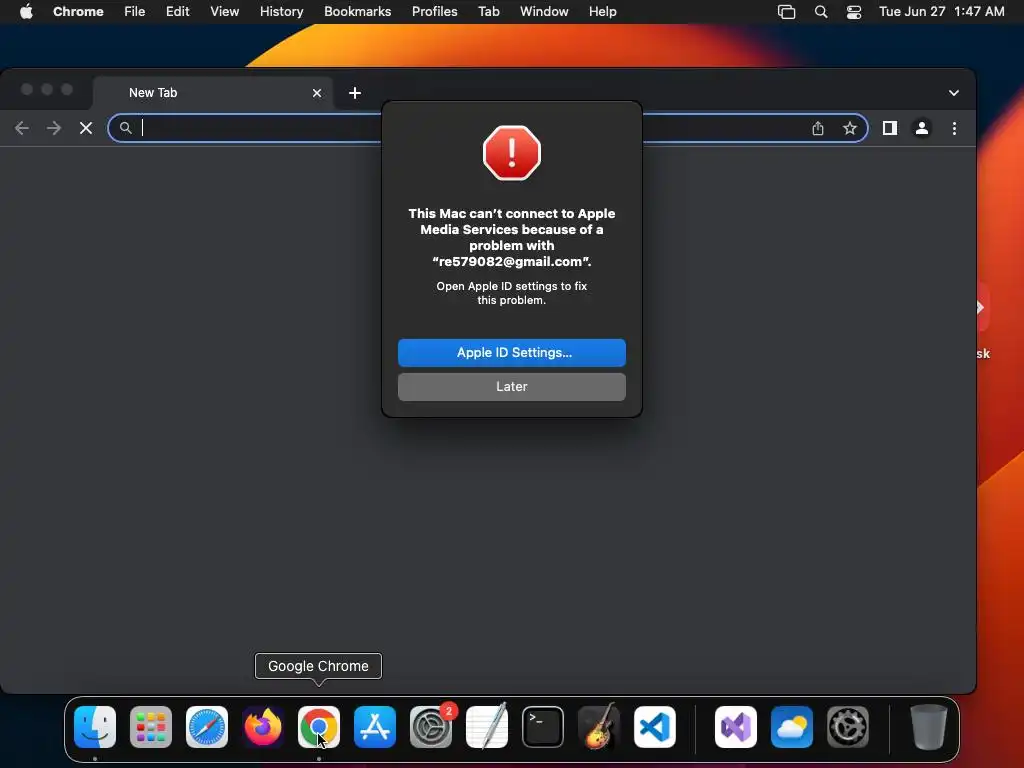Open Spotlight search in menu bar
The height and width of the screenshot is (768, 1024).
[x=821, y=12]
